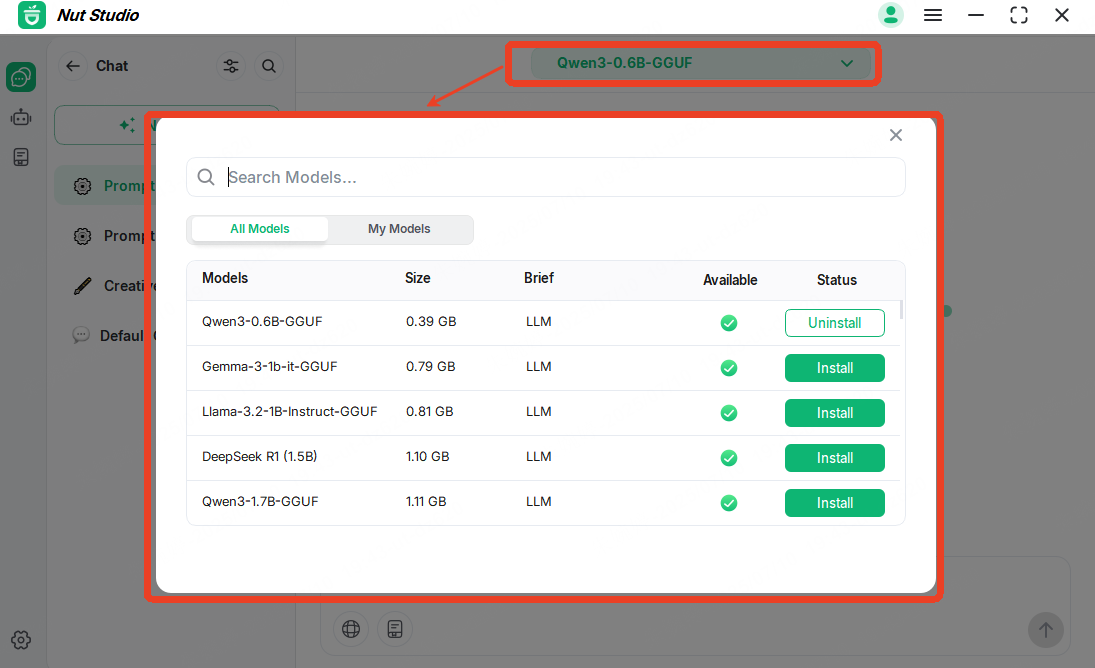The height and width of the screenshot is (668, 1095).
Task: Click the 1.11 GB size value
Action: point(426,502)
